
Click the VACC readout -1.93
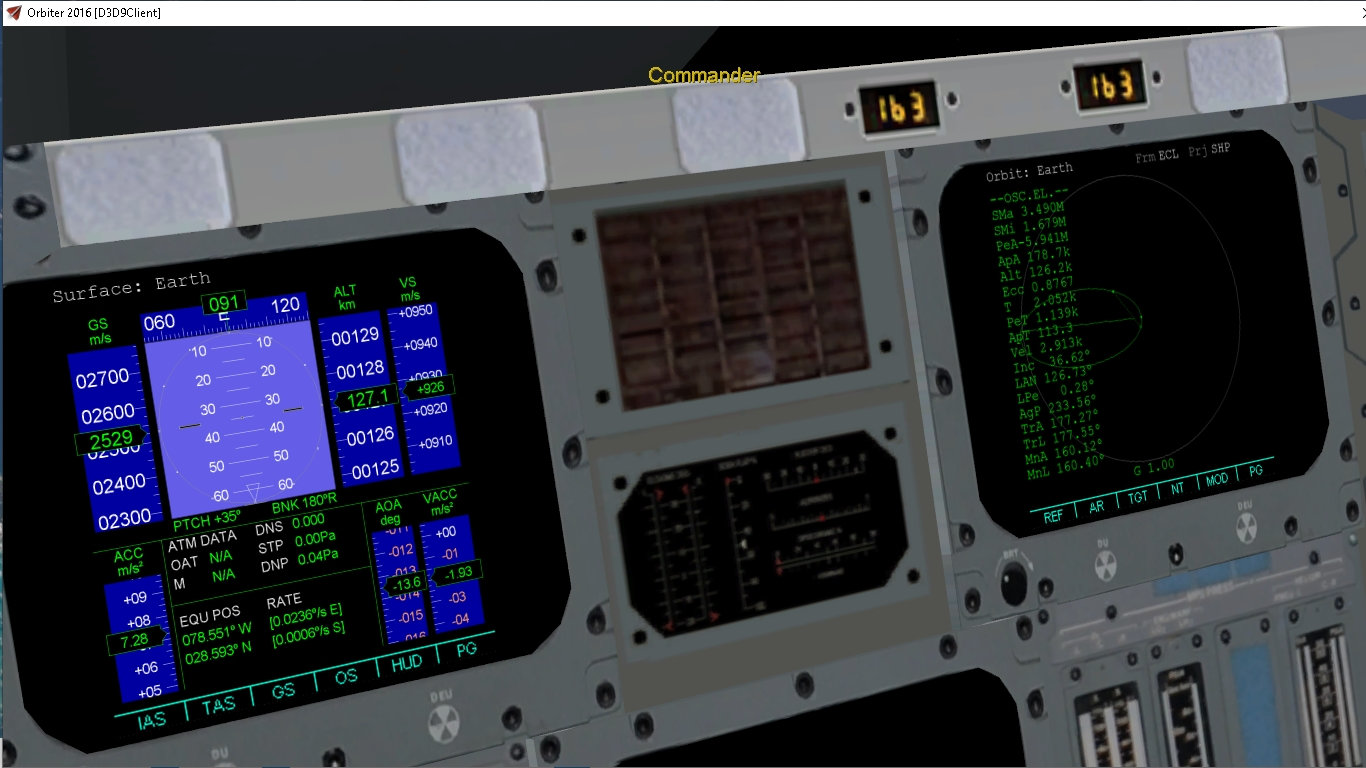[457, 572]
